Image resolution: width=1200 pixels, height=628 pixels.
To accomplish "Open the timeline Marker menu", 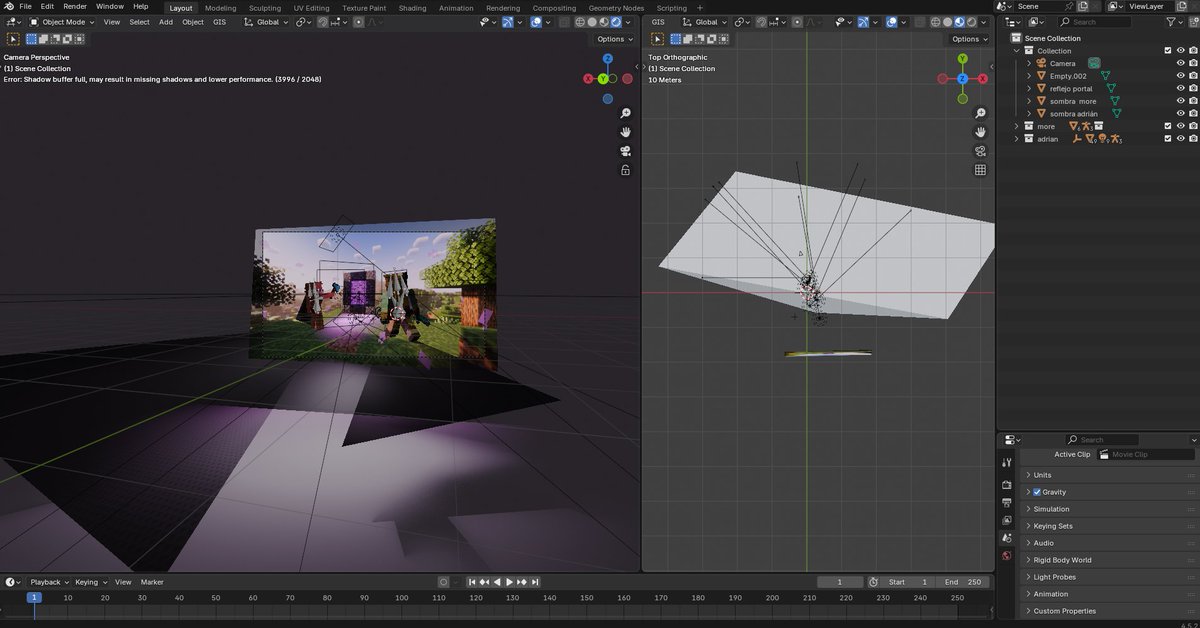I will pyautogui.click(x=152, y=582).
